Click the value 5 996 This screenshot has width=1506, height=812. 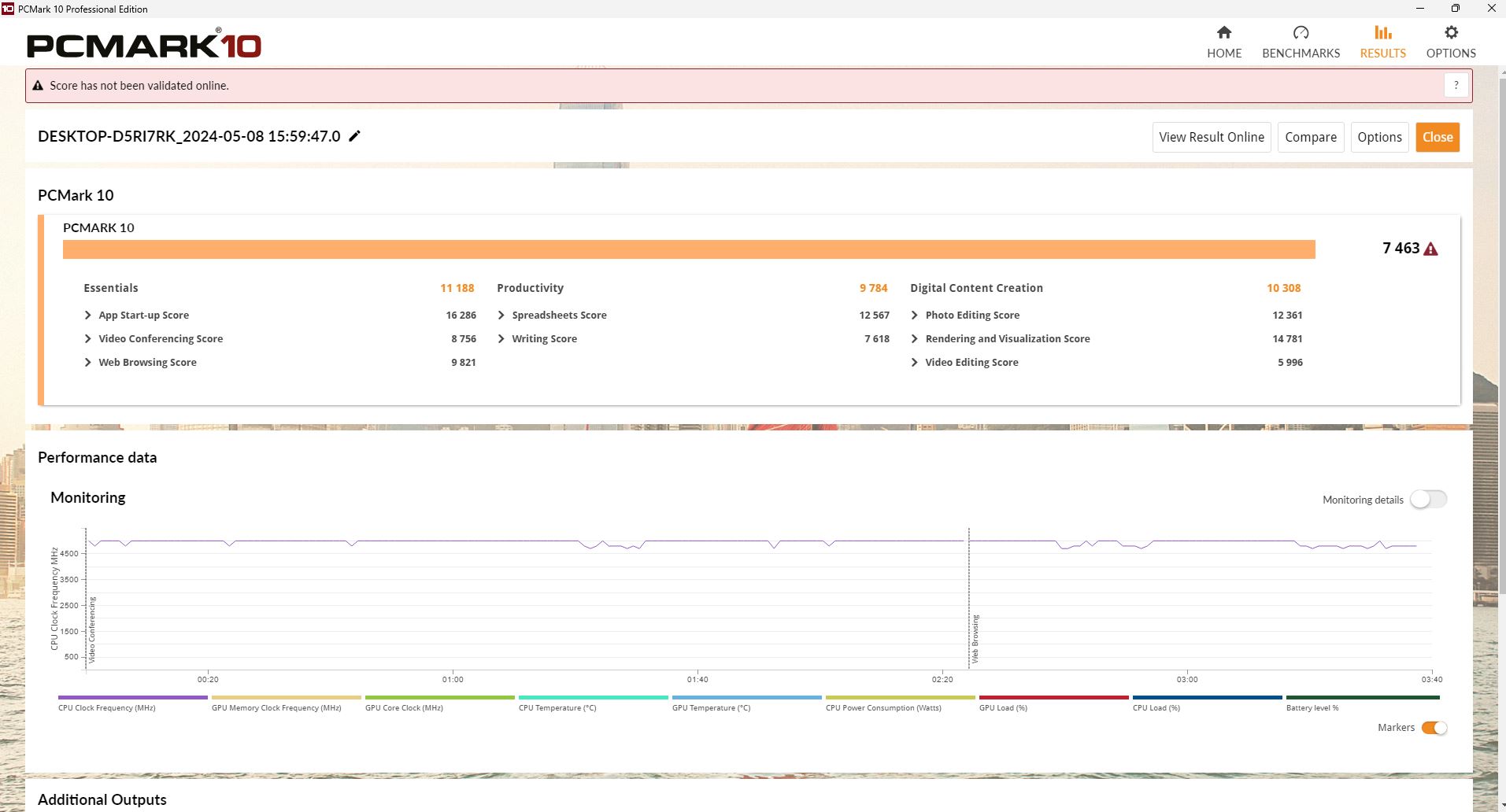1290,362
